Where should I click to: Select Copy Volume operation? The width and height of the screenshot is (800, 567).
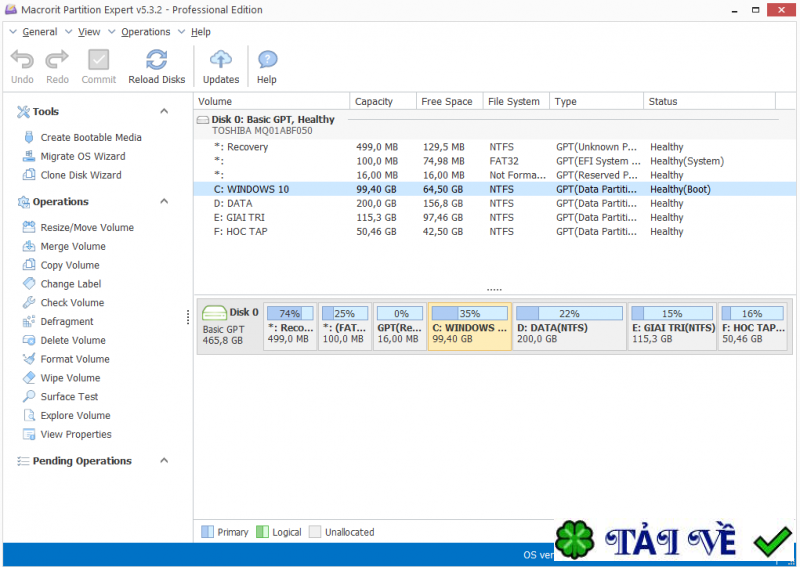pos(61,265)
